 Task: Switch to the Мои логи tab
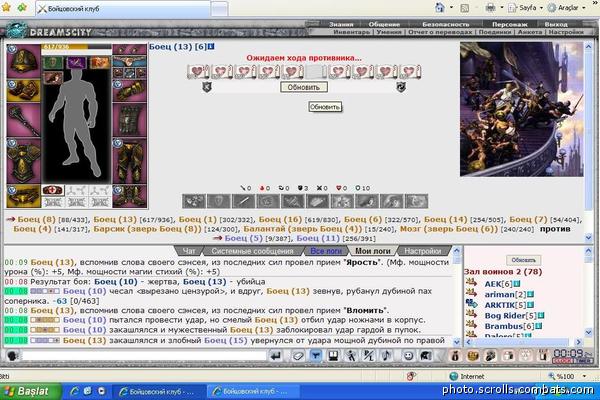373,251
